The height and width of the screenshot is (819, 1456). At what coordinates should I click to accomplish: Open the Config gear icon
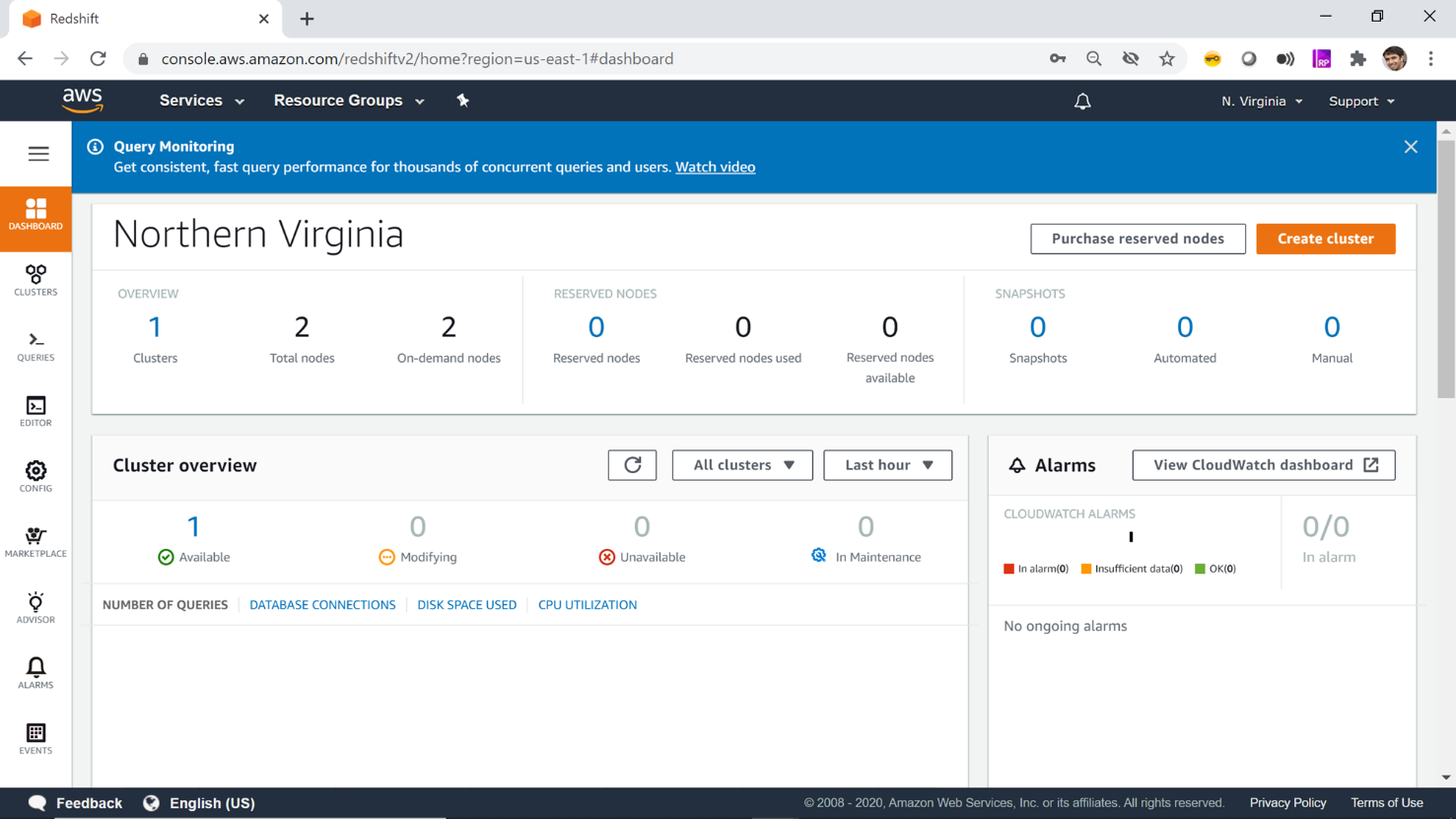(35, 476)
